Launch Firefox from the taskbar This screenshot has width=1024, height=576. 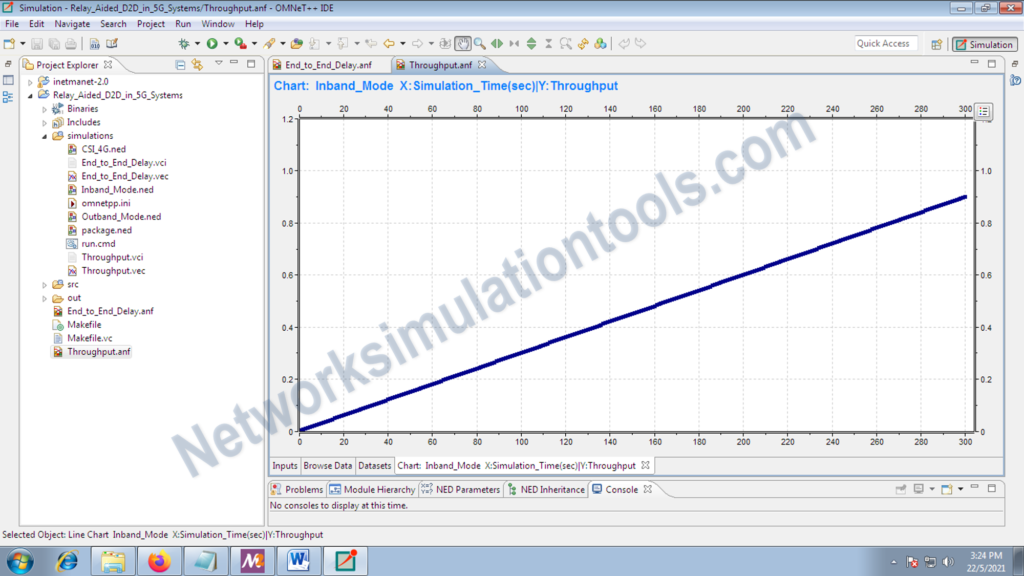click(x=159, y=561)
